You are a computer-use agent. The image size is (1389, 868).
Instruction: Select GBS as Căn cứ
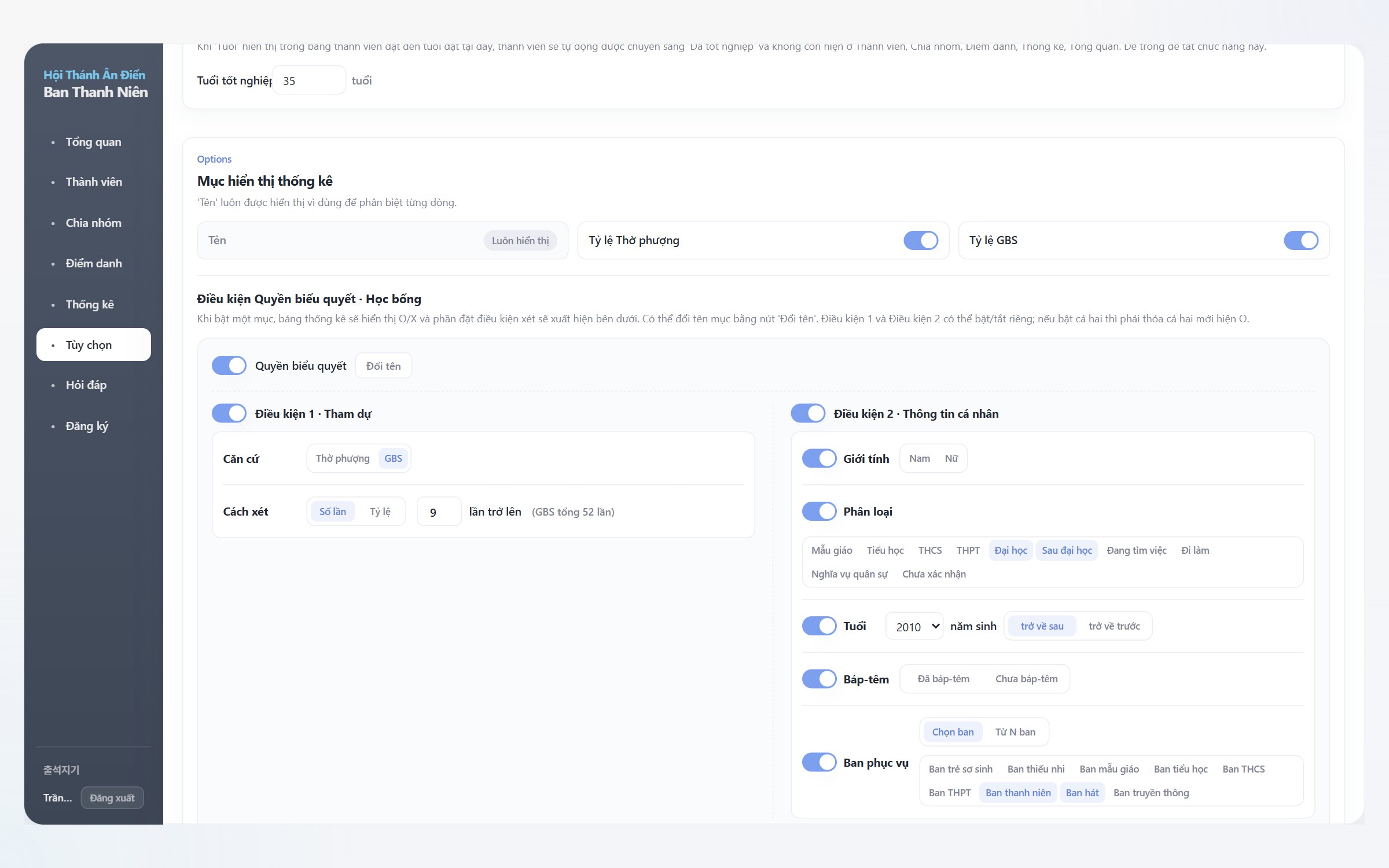(x=393, y=458)
